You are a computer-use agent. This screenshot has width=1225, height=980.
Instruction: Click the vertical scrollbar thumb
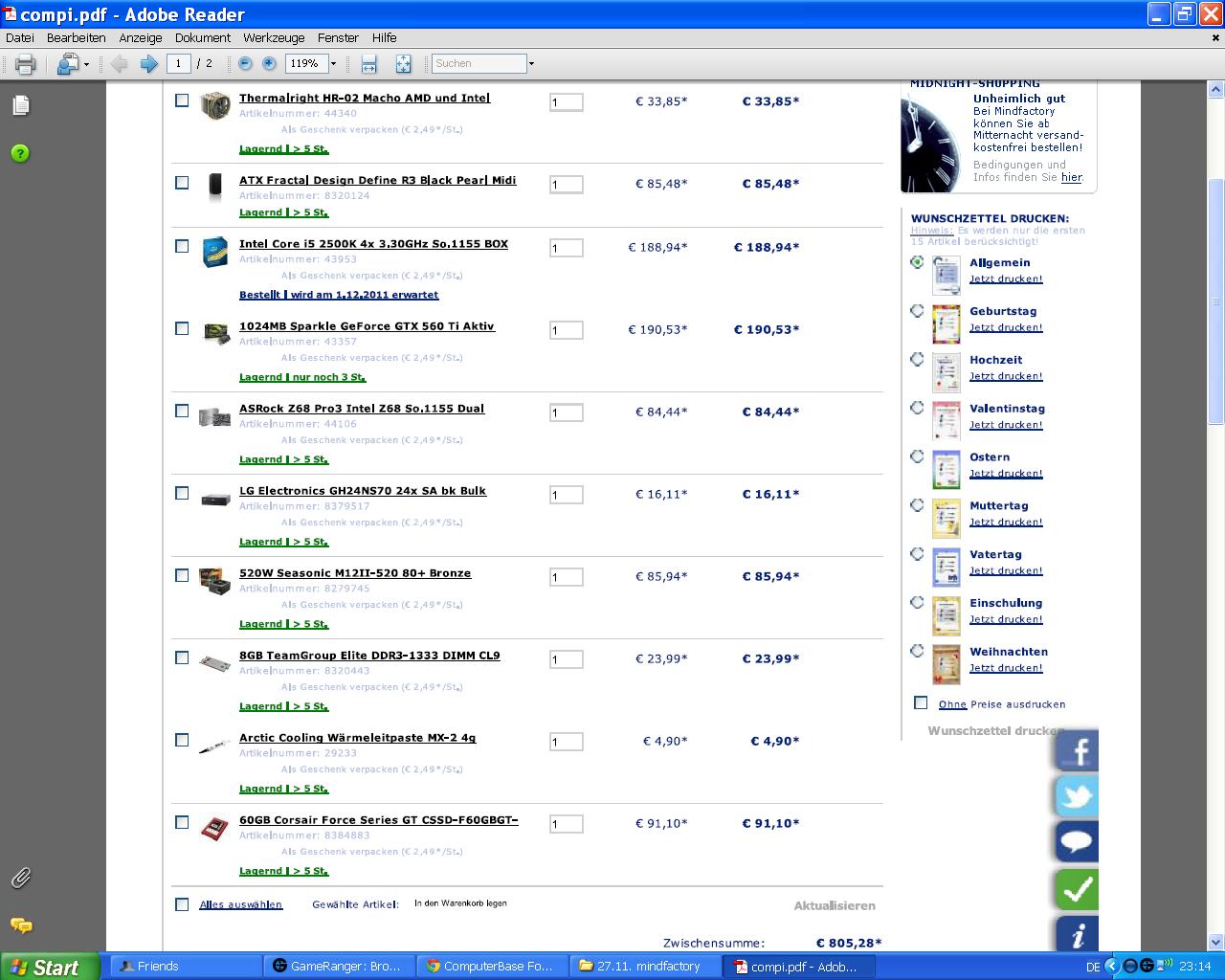tap(1216, 301)
